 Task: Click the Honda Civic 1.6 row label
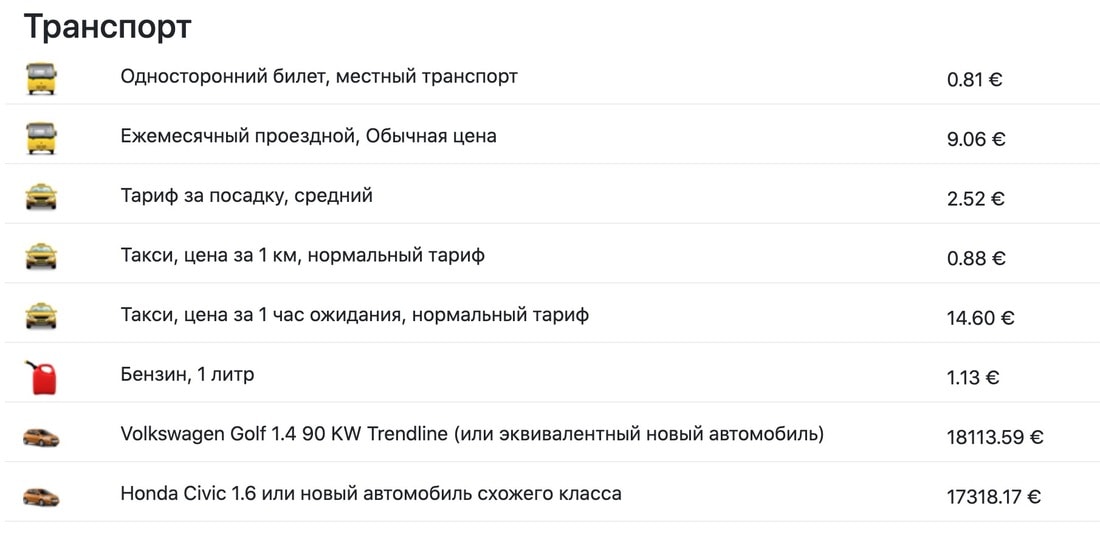tap(371, 494)
